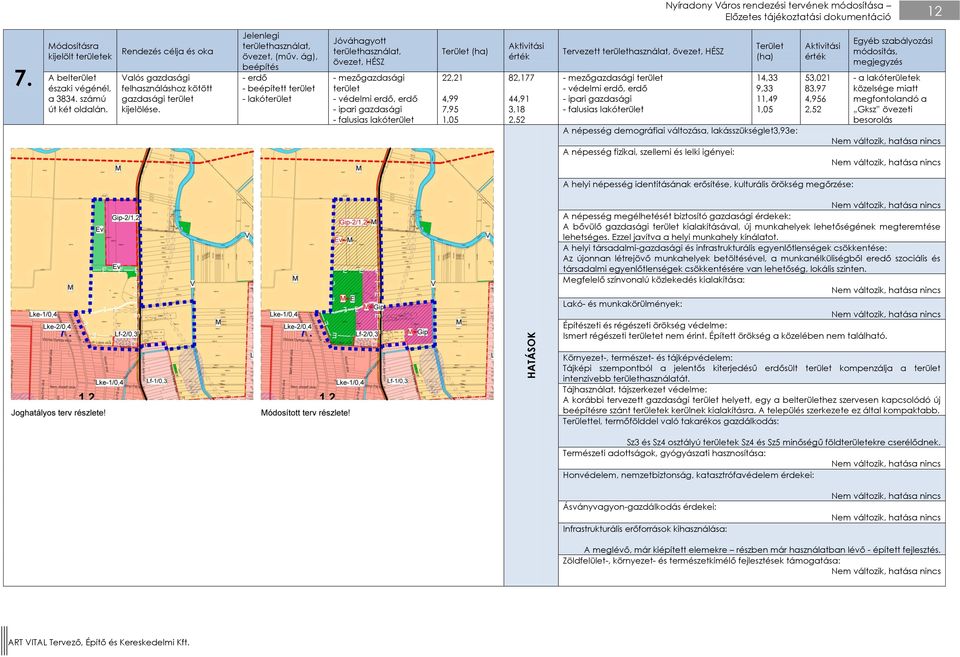This screenshot has height=657, width=960.
Task: Click the area value '7,95'
Action: [450, 109]
